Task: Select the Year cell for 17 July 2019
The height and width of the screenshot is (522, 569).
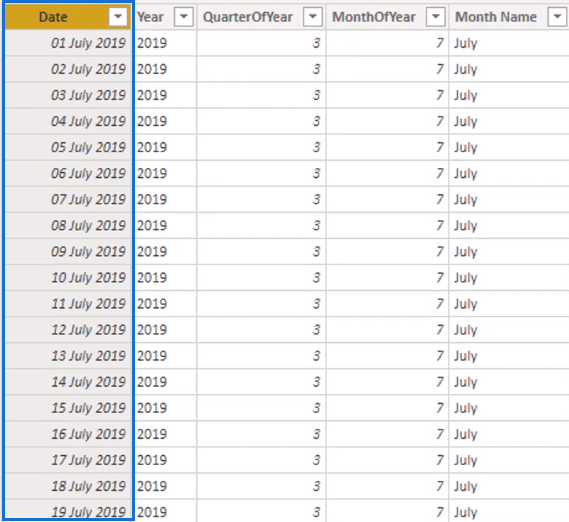Action: 165,460
